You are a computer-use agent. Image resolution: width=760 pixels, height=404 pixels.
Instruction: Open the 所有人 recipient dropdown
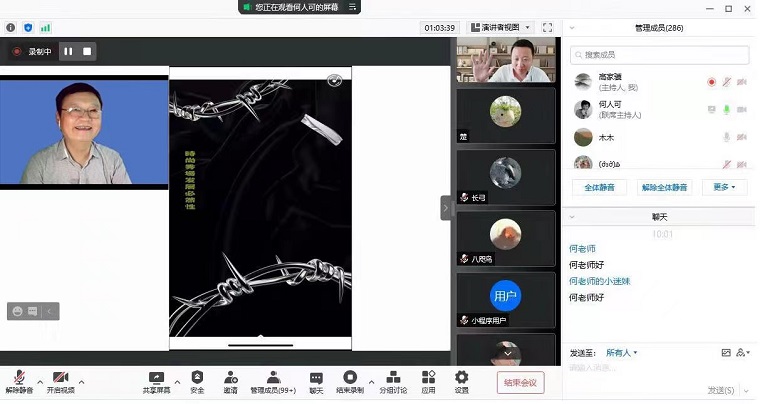(621, 352)
